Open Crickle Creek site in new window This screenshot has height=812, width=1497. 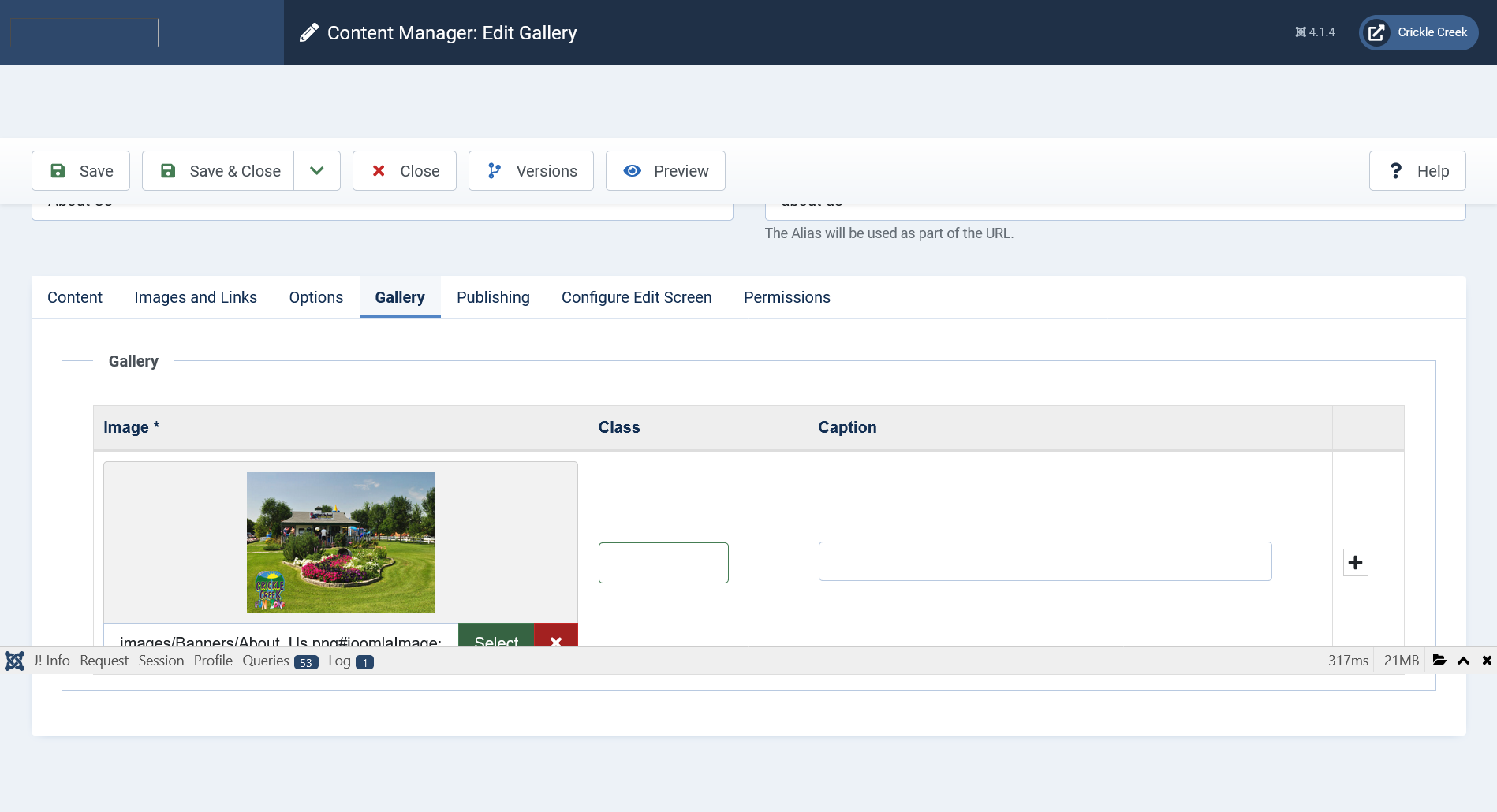[x=1418, y=32]
